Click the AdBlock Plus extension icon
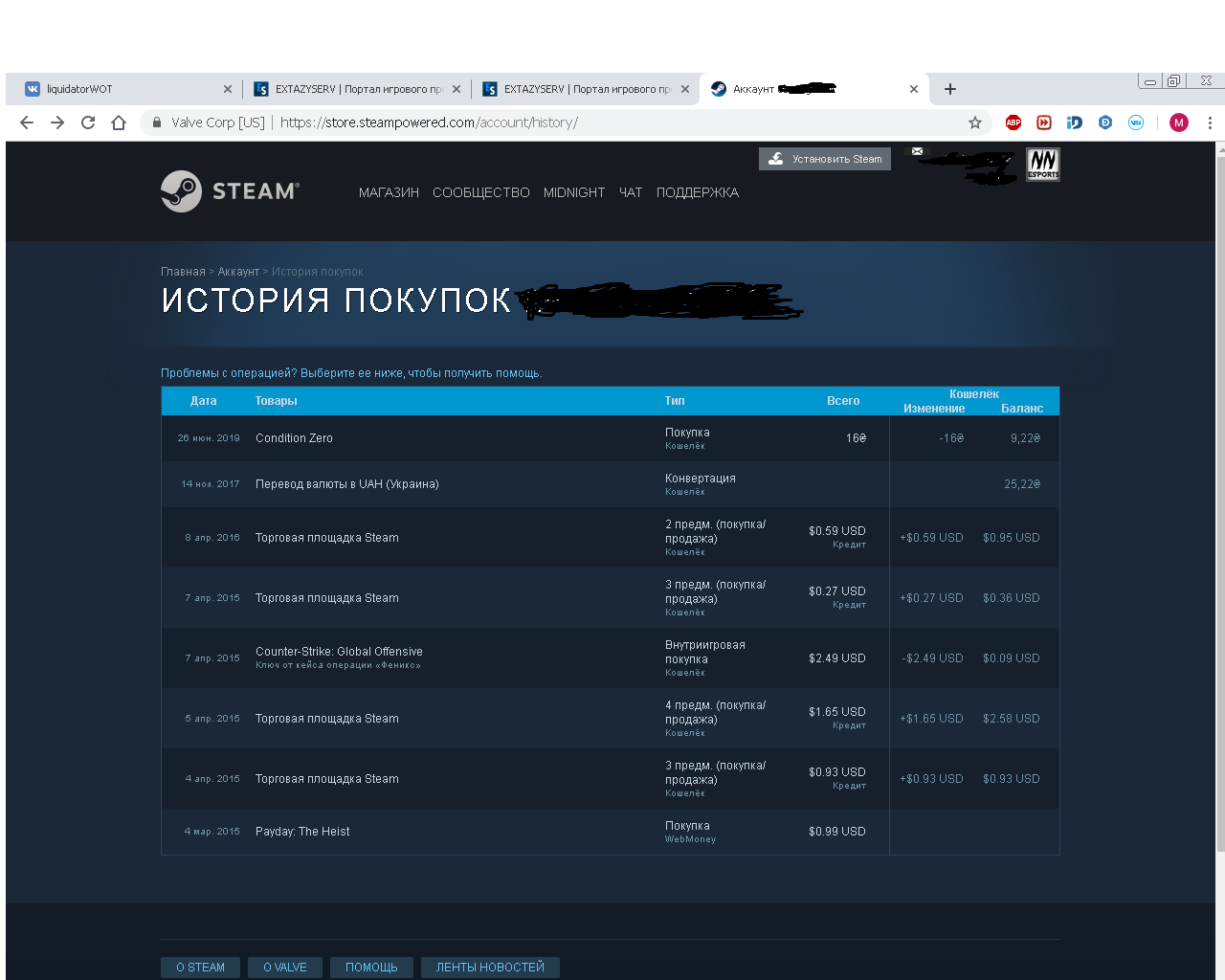The image size is (1225, 980). pos(1013,122)
